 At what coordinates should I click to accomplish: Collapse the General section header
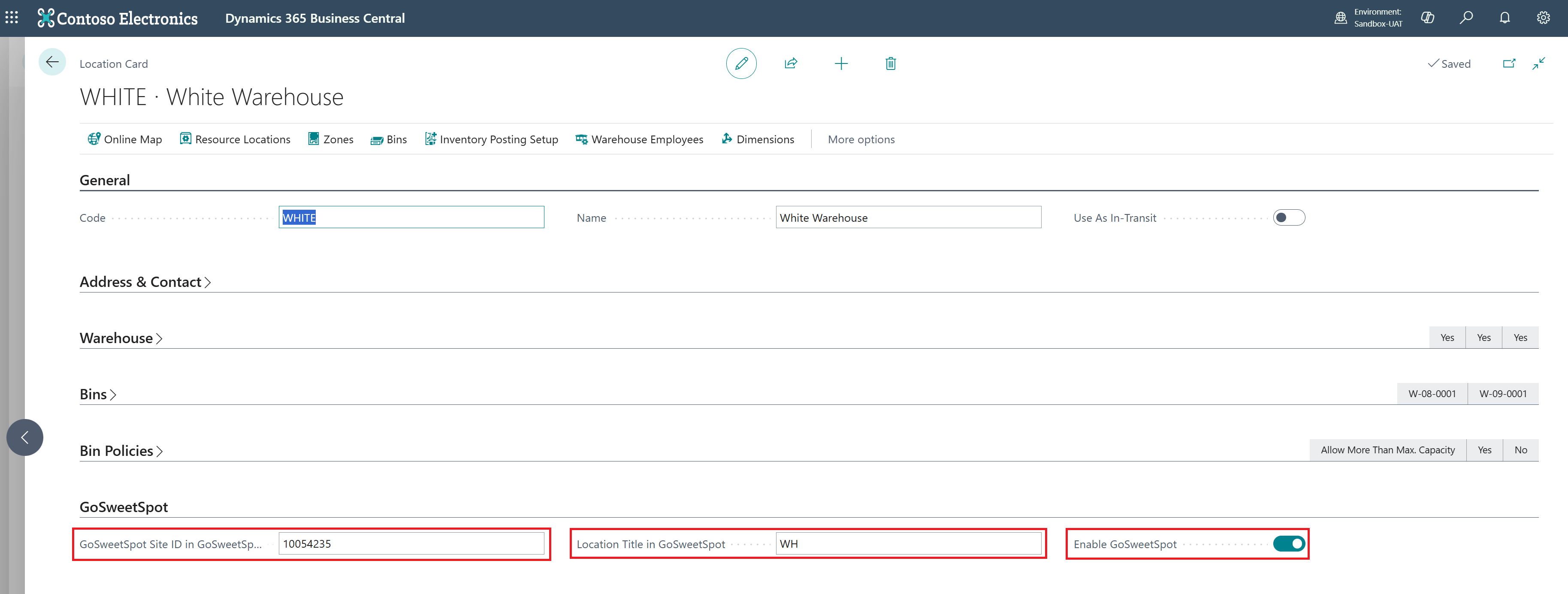tap(105, 180)
